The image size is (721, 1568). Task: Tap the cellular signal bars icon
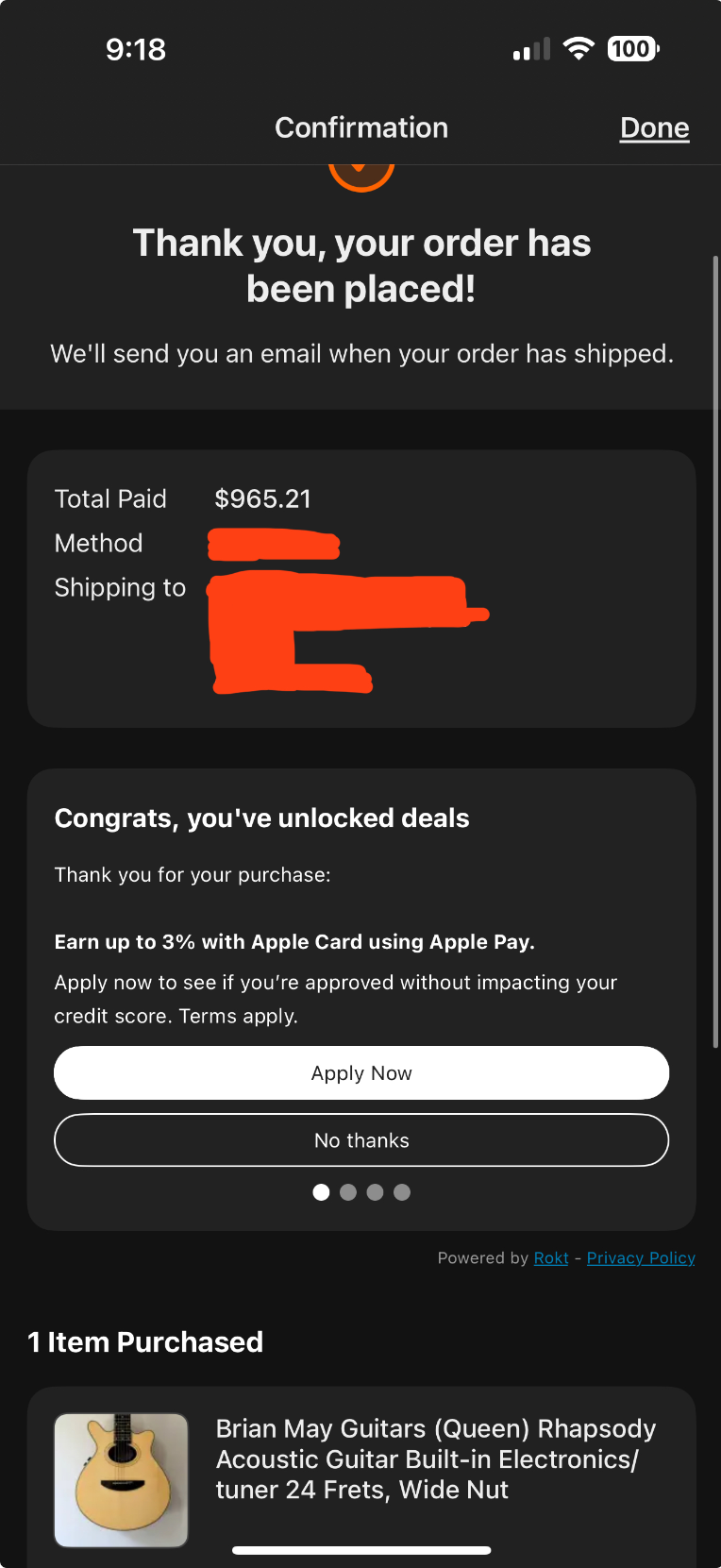click(531, 49)
